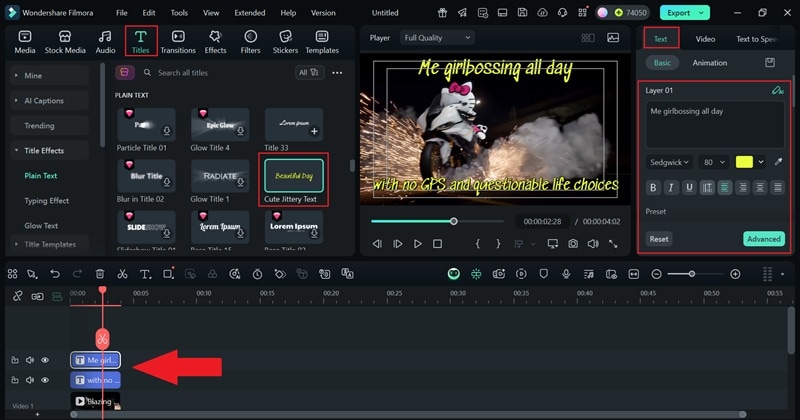
Task: Select the Trending category
Action: pyautogui.click(x=39, y=126)
